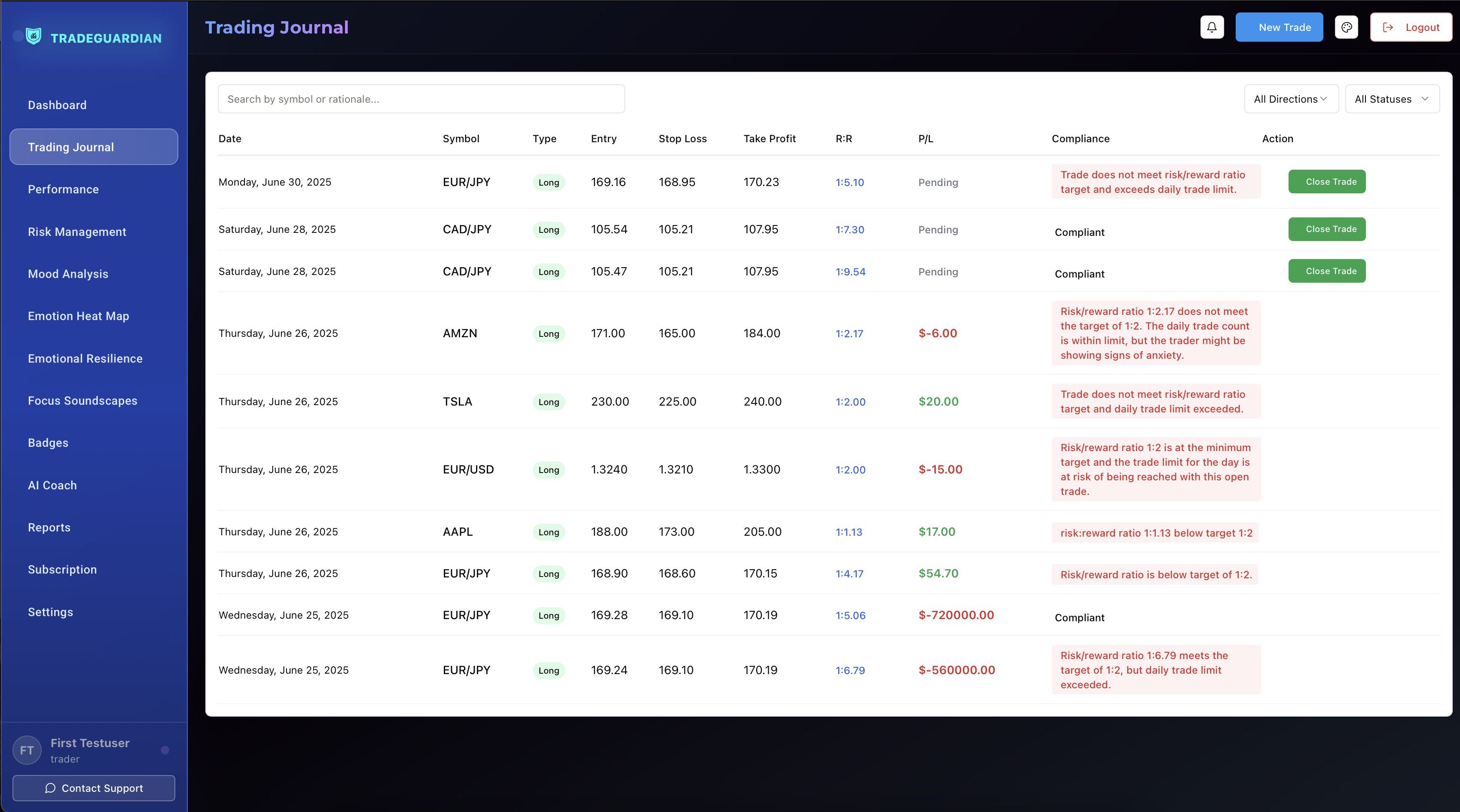Viewport: 1460px width, 812px height.
Task: Click the AAPL symbol cell
Action: (x=458, y=531)
